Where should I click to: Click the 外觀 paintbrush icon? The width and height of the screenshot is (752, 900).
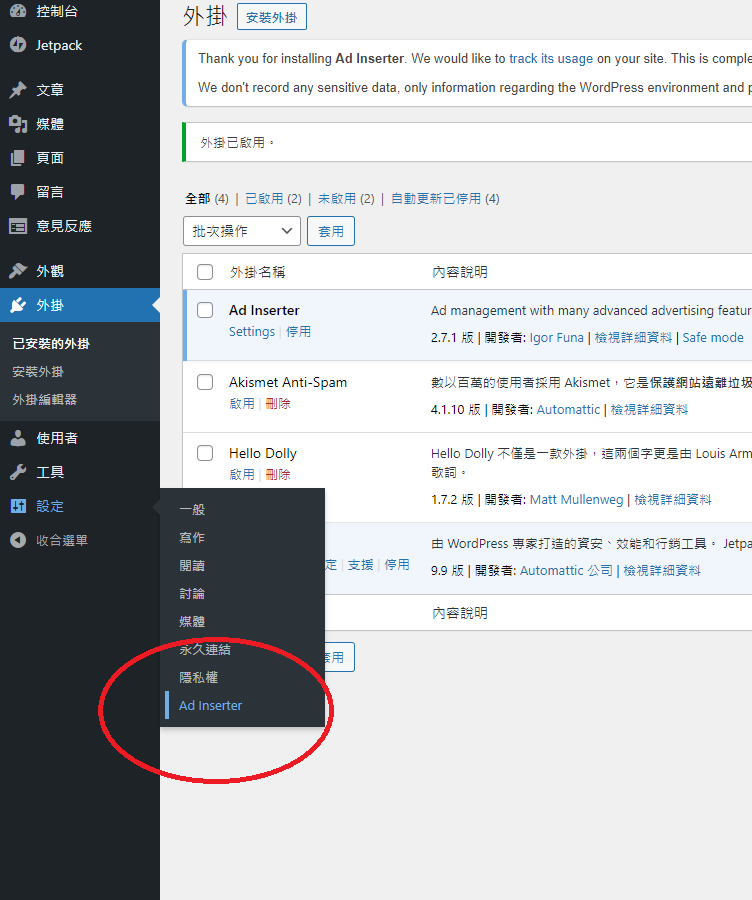(x=17, y=271)
